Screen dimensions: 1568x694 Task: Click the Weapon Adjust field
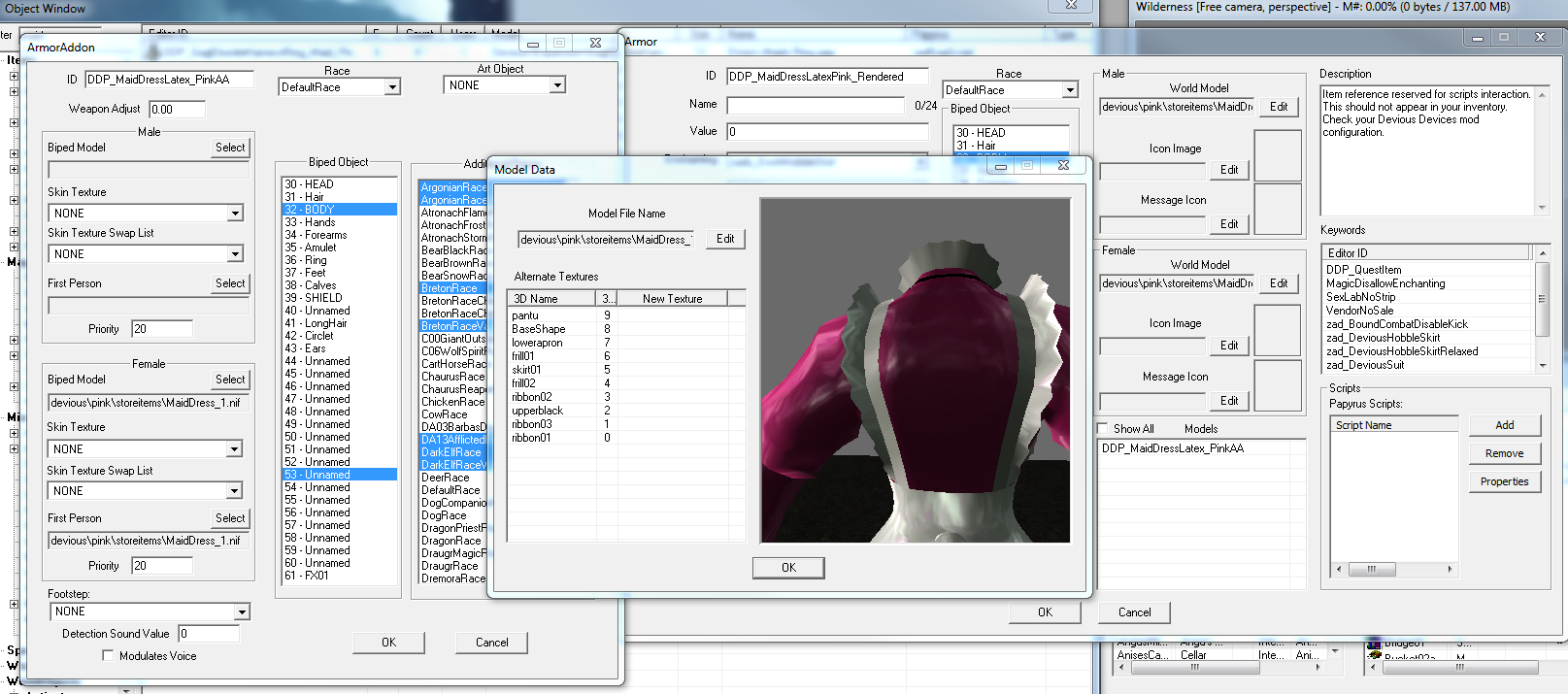pyautogui.click(x=177, y=110)
